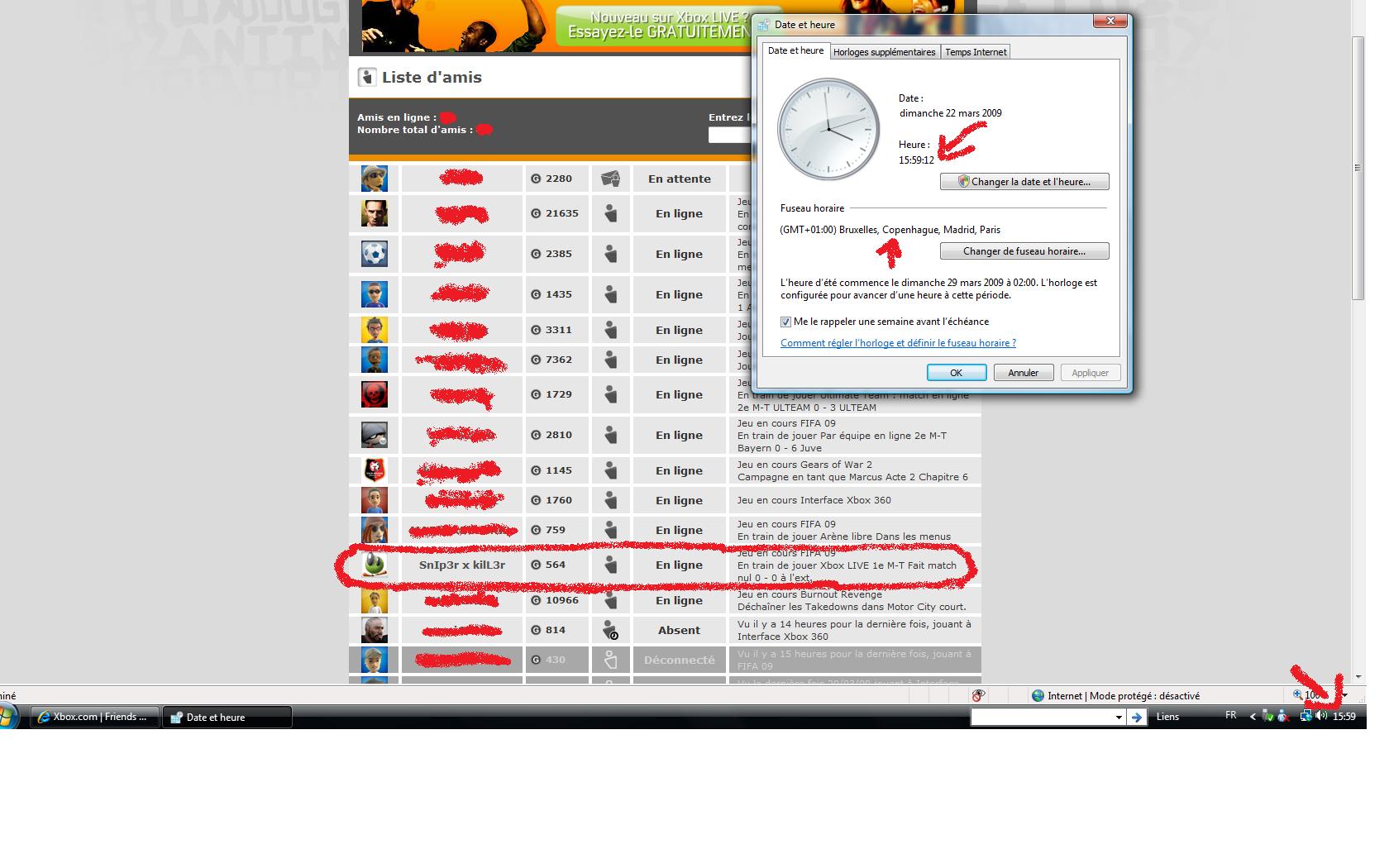Click the megaphone icon in the En attente row
Viewport: 1389px width, 868px height.
[610, 179]
